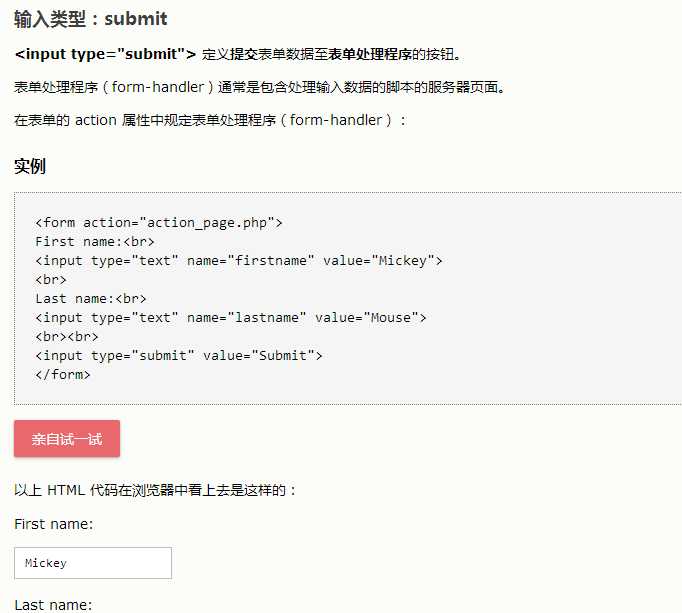Click the "First name:<br>" code line
The width and height of the screenshot is (682, 613).
(95, 242)
